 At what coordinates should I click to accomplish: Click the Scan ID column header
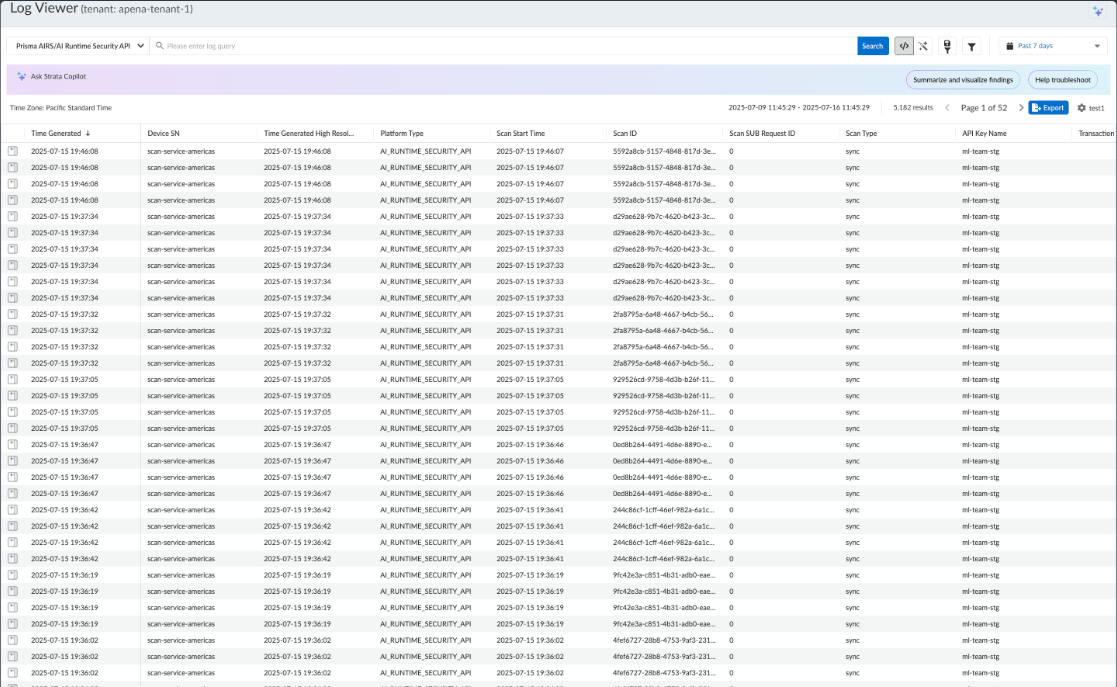click(x=625, y=133)
